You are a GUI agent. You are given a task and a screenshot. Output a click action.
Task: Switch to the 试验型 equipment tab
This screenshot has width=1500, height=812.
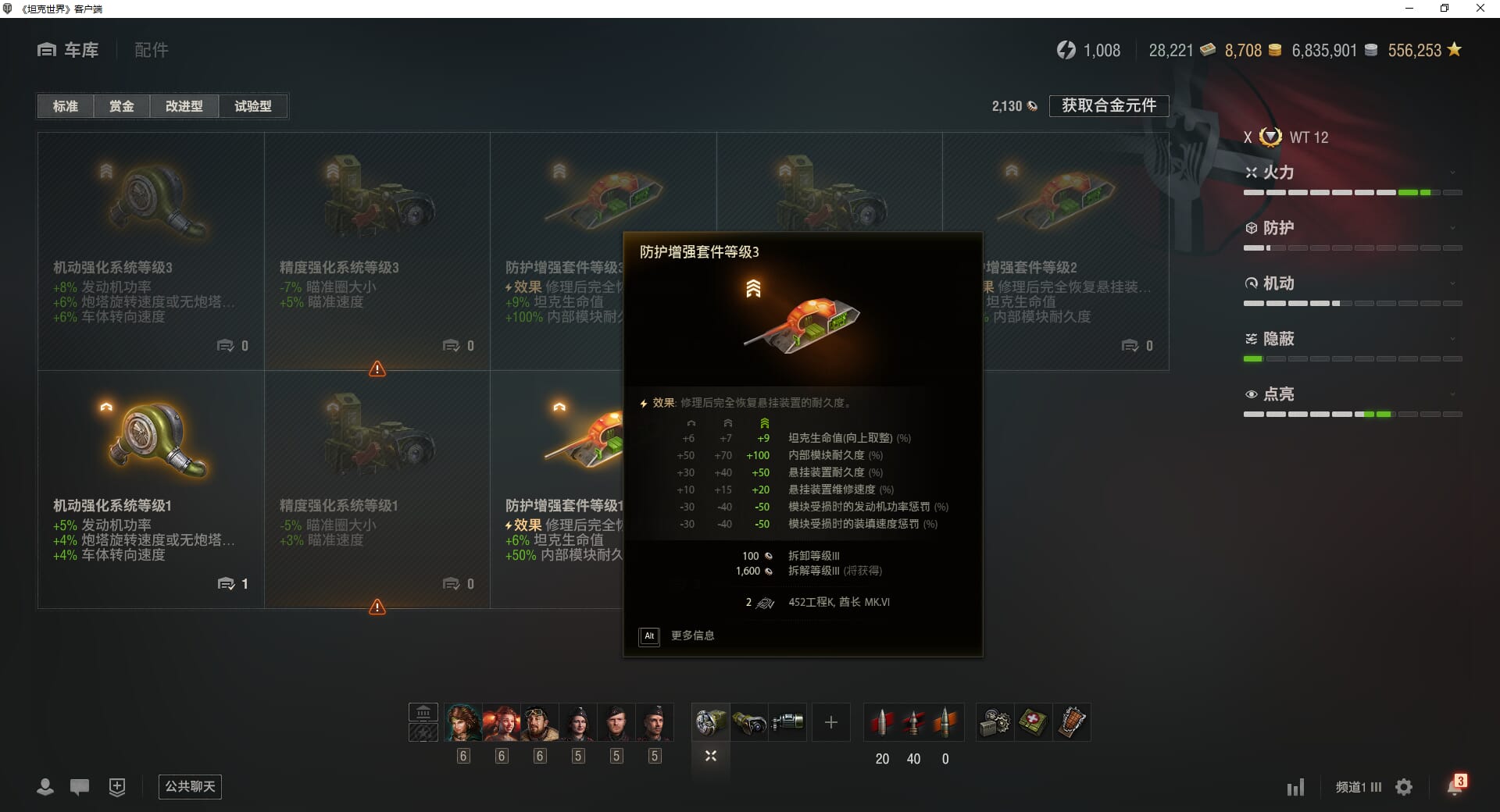[x=253, y=106]
